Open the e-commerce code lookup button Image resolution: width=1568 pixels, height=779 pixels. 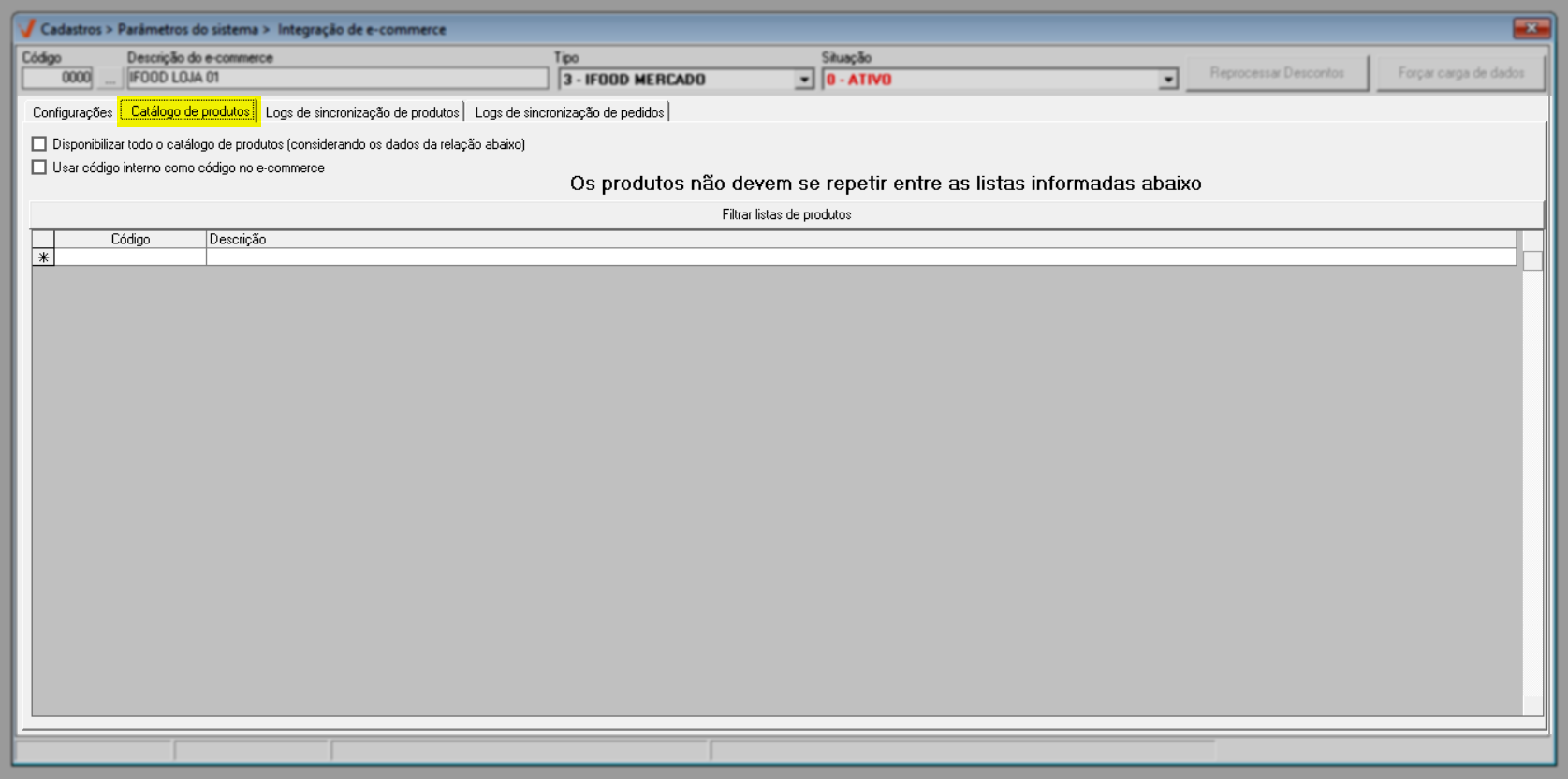(x=109, y=79)
